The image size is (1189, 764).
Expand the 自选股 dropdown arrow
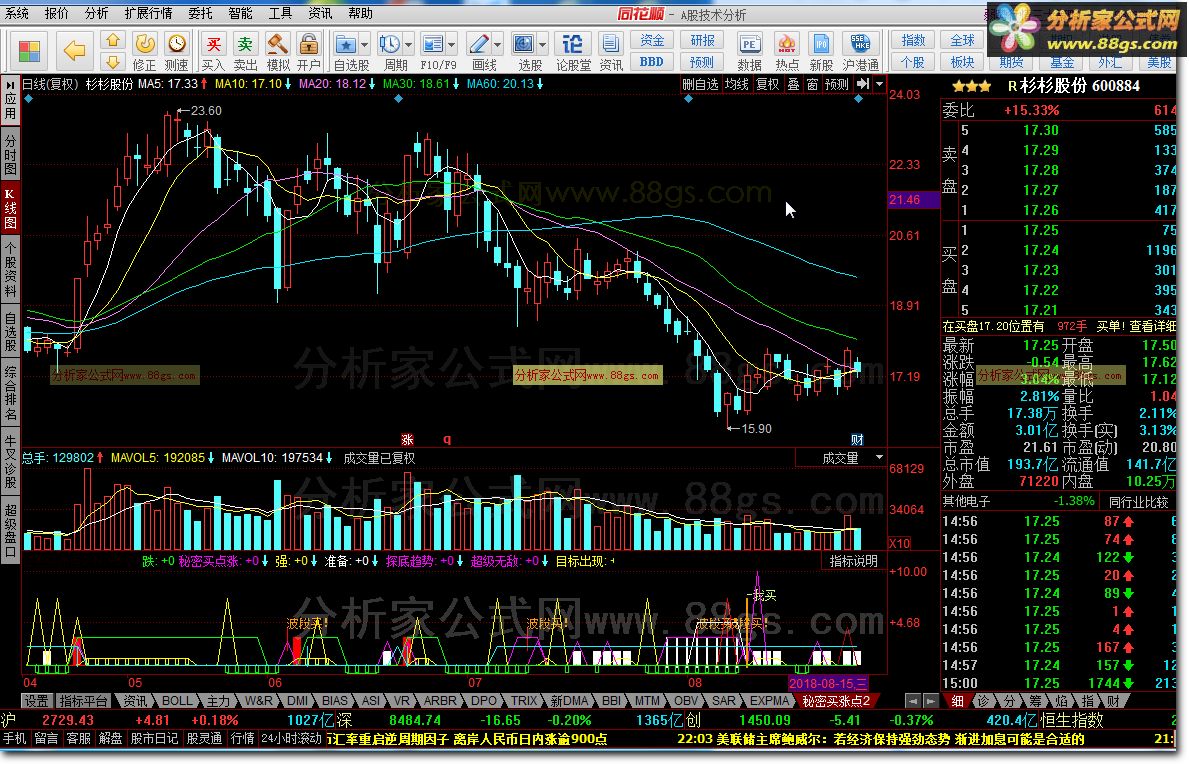coord(365,44)
